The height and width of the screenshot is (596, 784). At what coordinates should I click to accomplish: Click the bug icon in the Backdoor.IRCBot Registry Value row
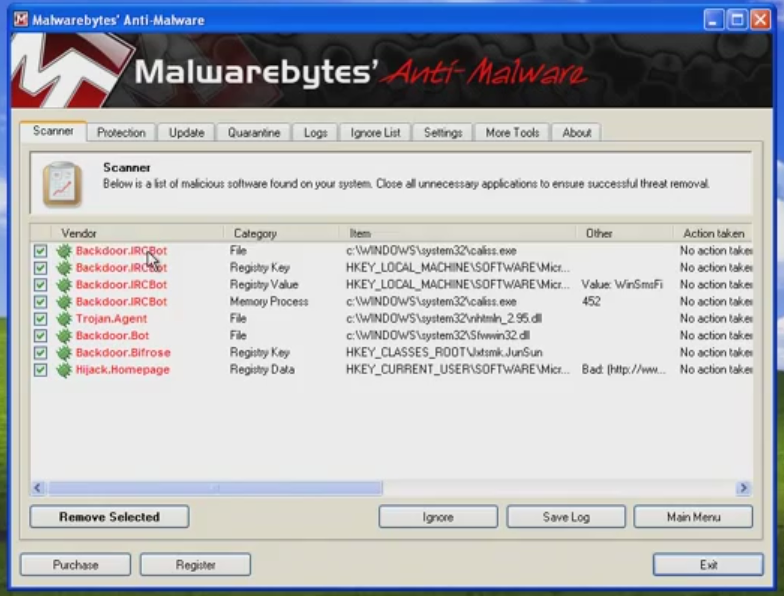64,284
